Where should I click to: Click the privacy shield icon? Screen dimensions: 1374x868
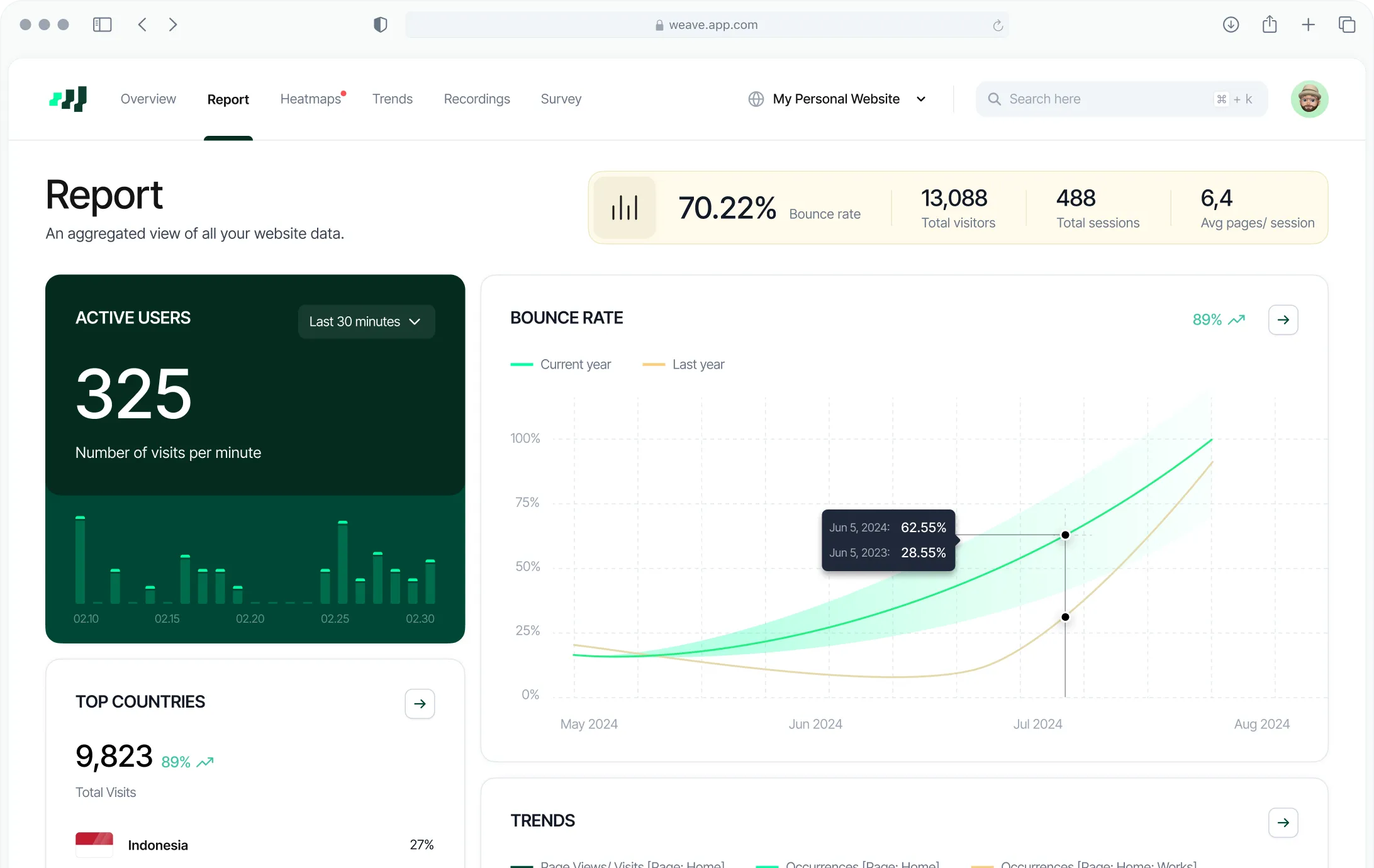click(380, 25)
